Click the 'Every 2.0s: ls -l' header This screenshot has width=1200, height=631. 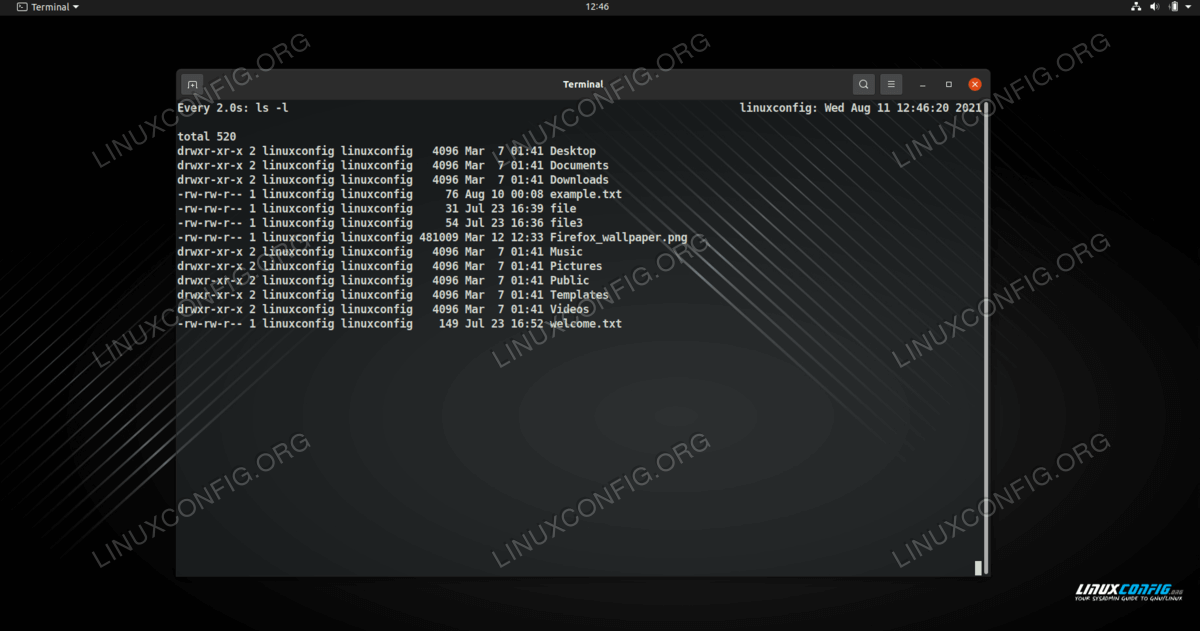pos(233,108)
